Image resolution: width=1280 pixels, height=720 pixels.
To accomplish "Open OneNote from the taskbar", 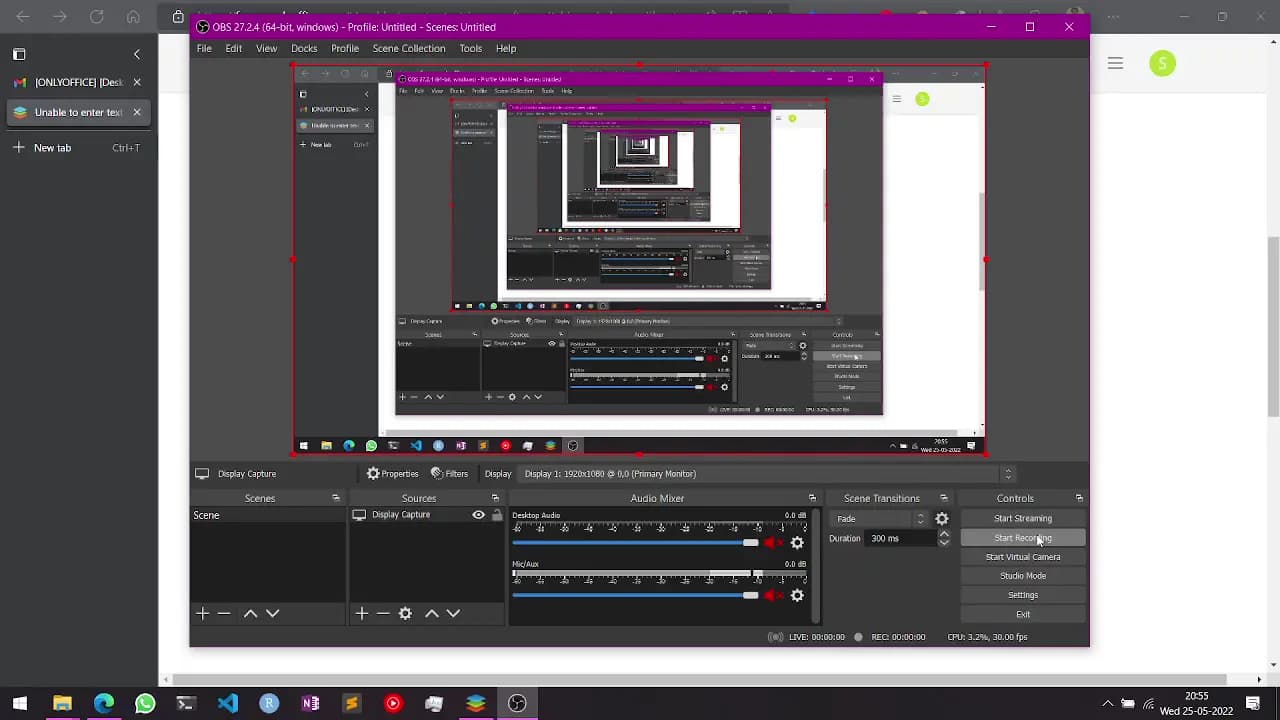I will pyautogui.click(x=310, y=703).
